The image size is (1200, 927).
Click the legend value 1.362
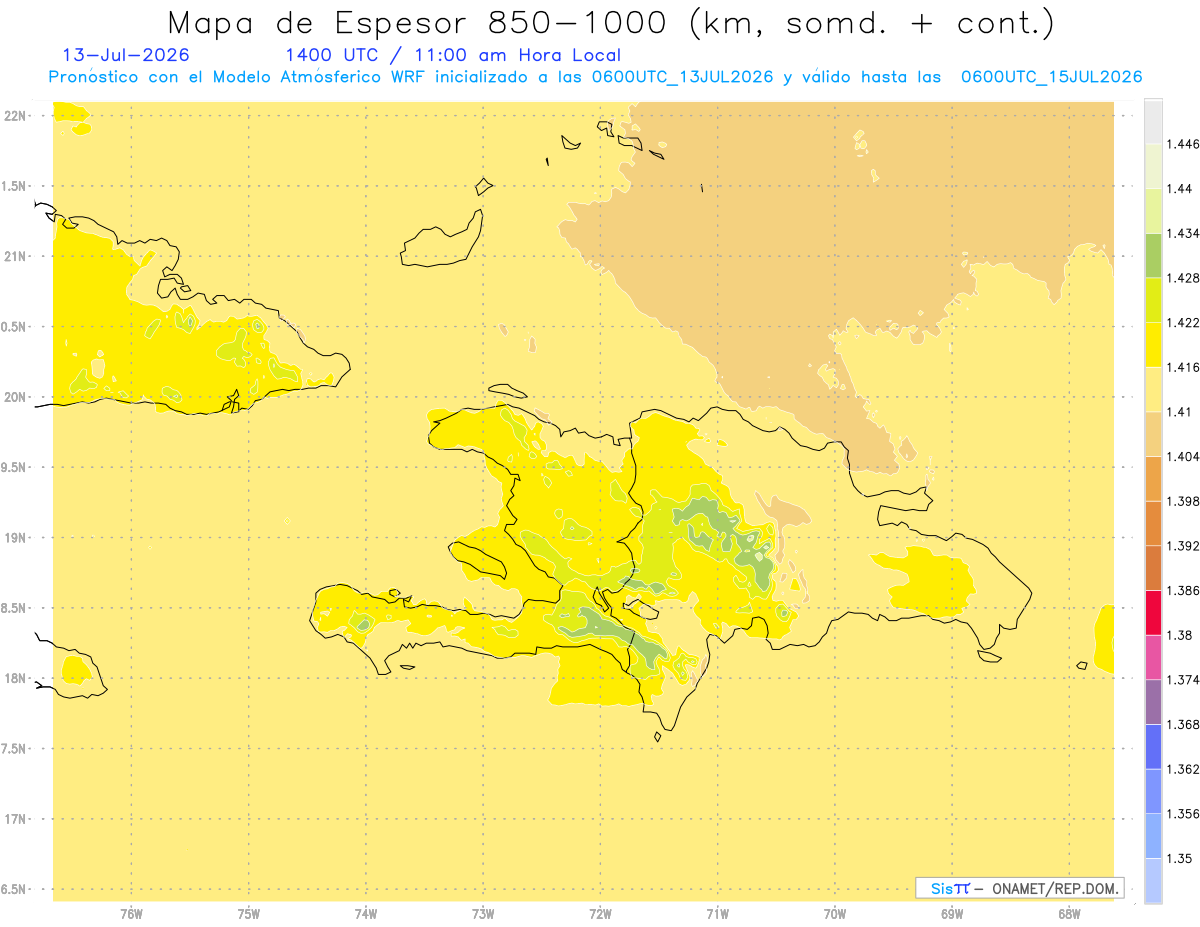coord(1184,769)
